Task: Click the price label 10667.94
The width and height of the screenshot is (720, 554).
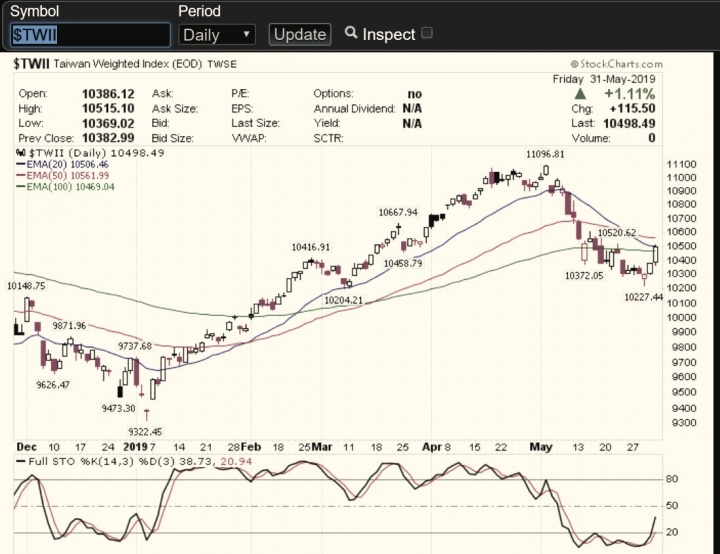Action: (398, 212)
